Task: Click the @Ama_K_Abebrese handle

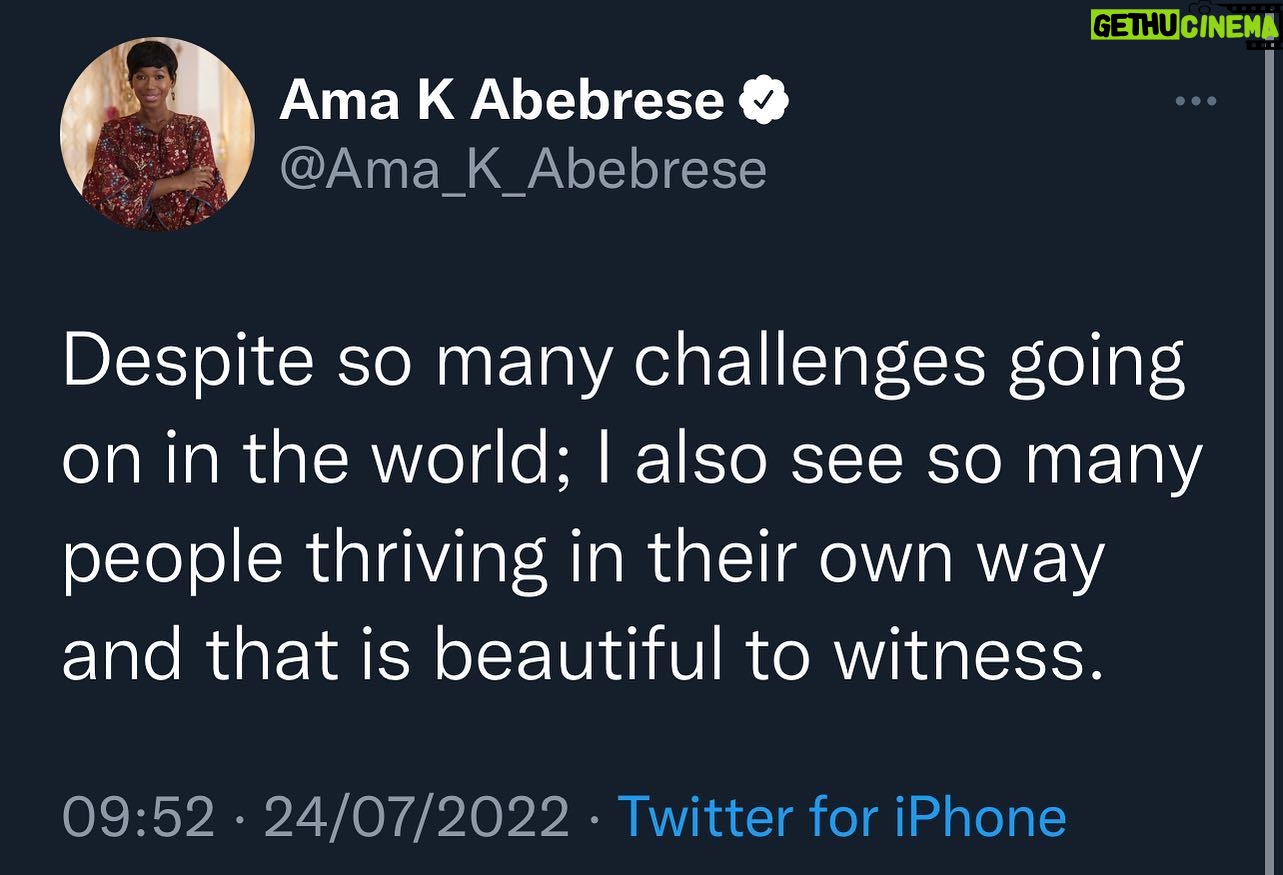Action: 523,170
